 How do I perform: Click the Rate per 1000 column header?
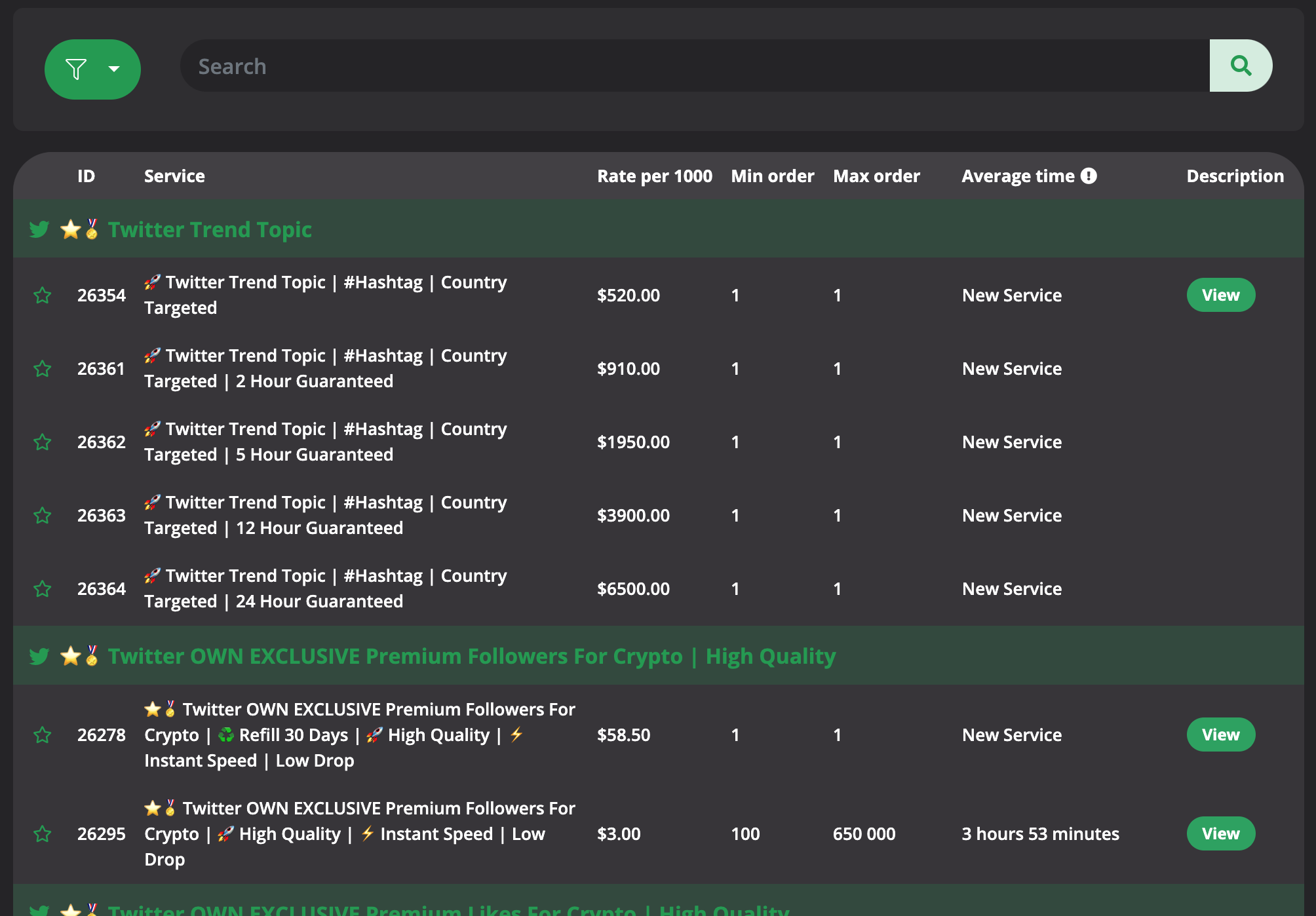tap(654, 176)
